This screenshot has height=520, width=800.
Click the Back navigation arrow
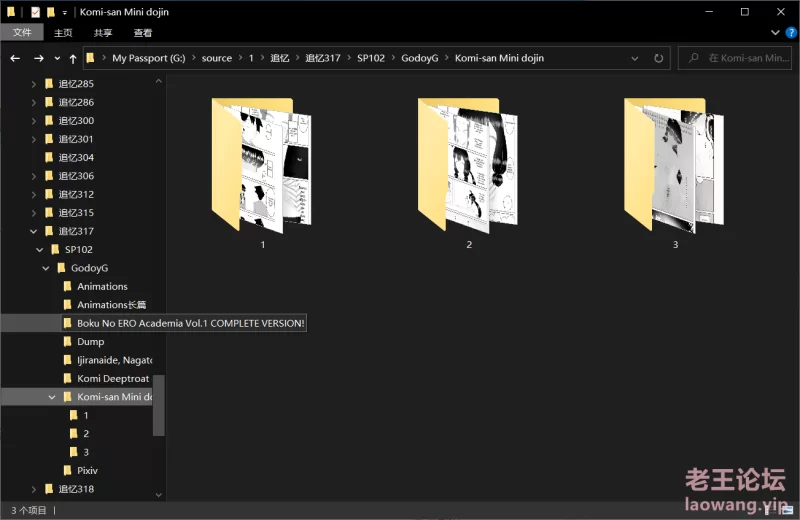(x=15, y=58)
